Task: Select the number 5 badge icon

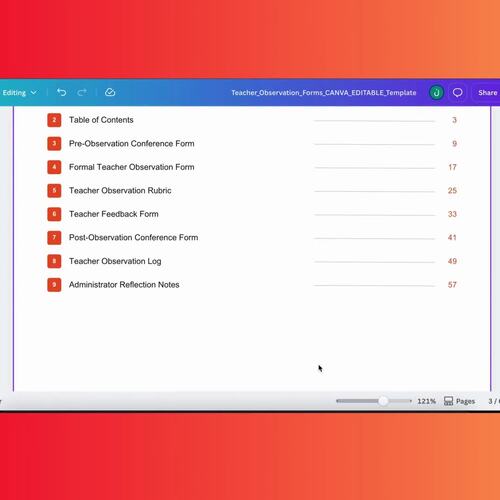Action: coord(54,191)
